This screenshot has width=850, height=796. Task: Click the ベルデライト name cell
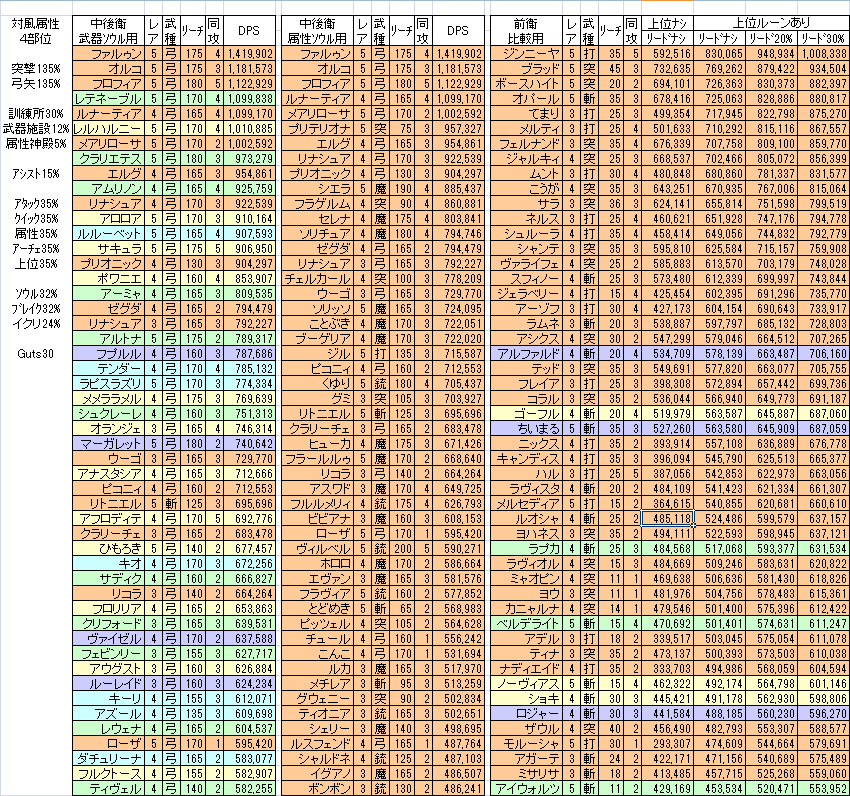coord(526,624)
